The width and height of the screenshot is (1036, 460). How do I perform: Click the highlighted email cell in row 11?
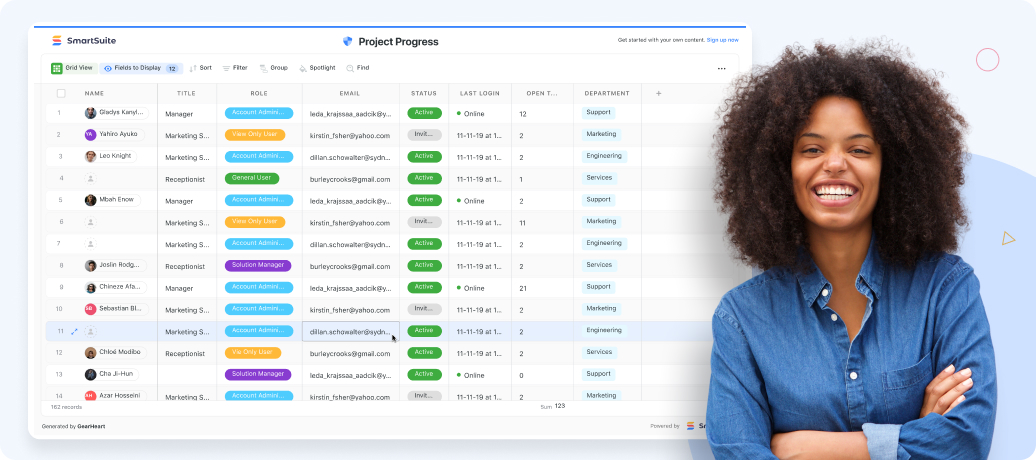[x=351, y=332]
